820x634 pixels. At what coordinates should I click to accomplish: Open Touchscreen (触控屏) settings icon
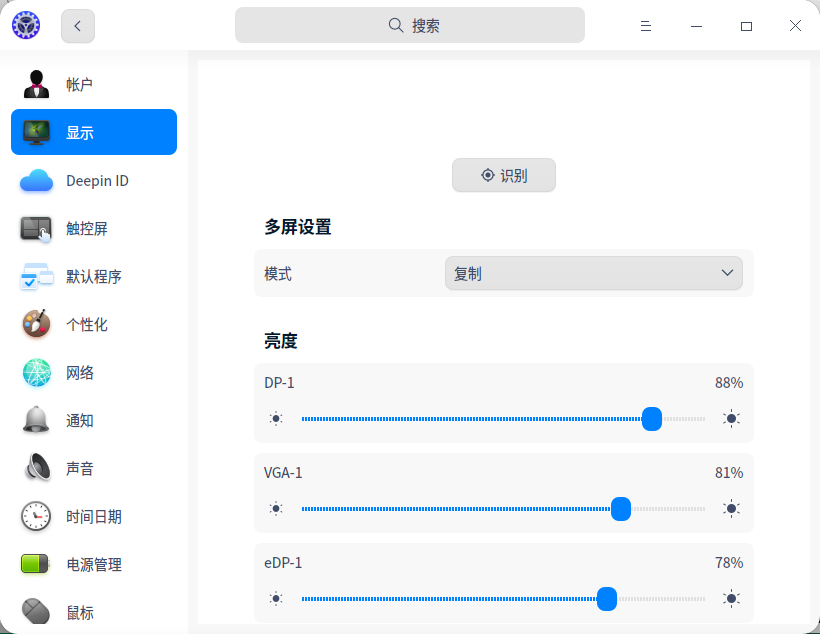[37, 229]
